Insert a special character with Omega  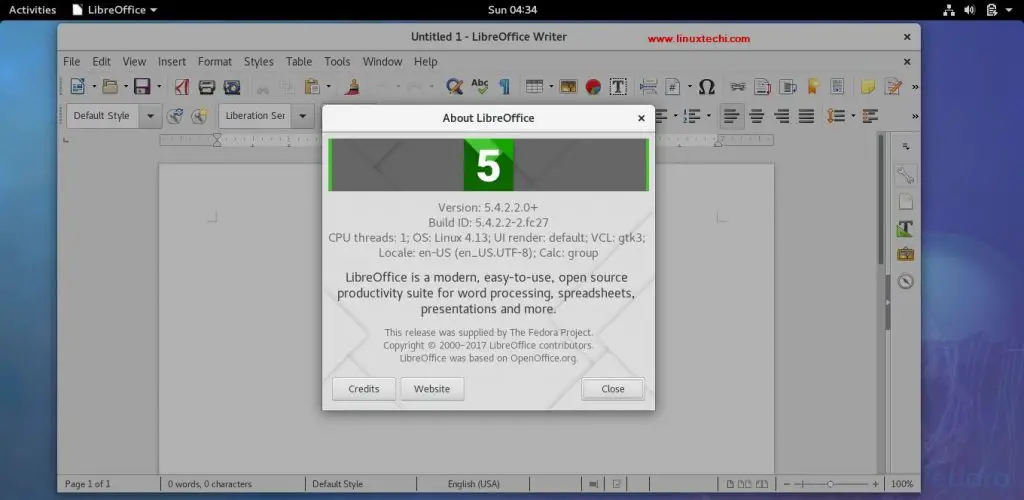tap(707, 86)
